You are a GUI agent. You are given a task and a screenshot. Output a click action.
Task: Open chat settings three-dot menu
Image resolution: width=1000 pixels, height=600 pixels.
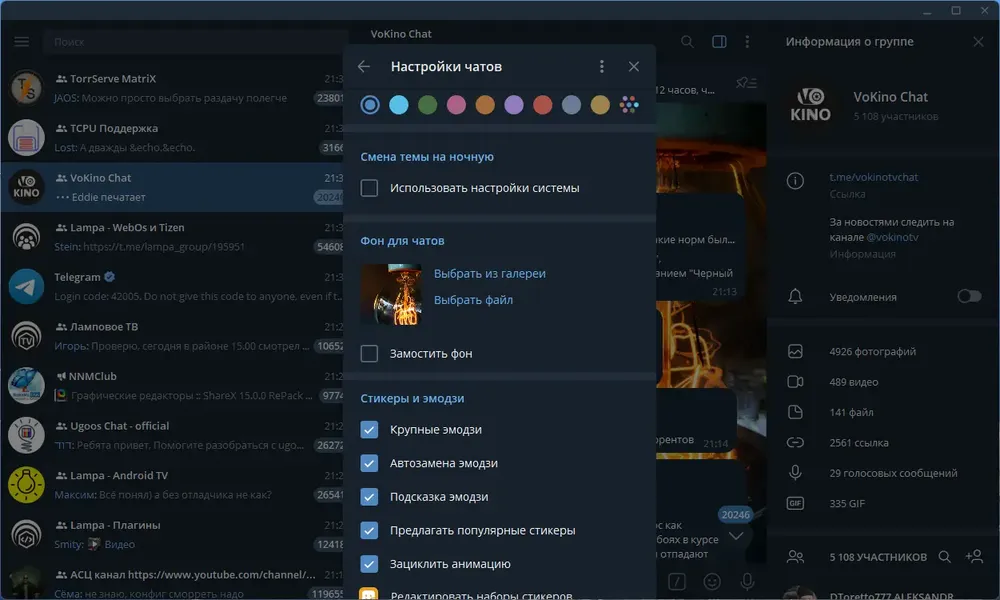(x=601, y=66)
